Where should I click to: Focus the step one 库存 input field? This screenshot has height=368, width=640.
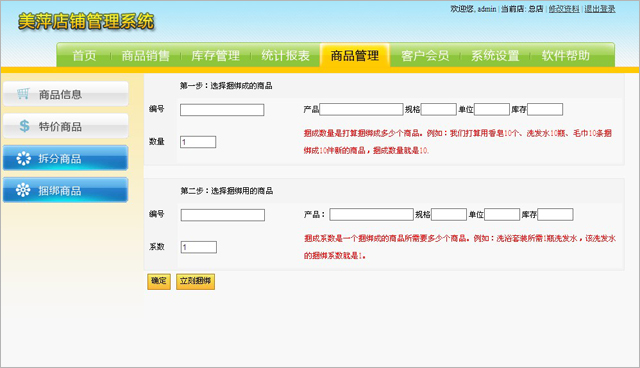pyautogui.click(x=545, y=109)
